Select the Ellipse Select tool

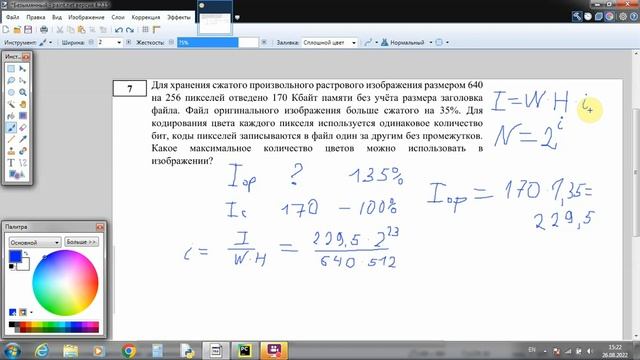pos(11,92)
